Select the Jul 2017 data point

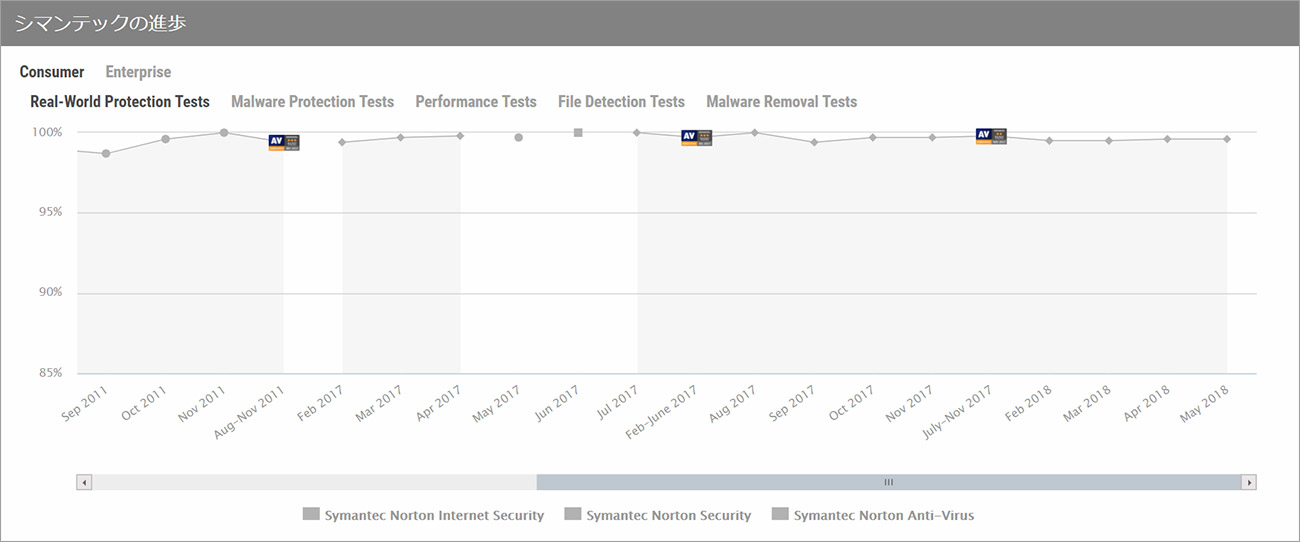pyautogui.click(x=637, y=132)
